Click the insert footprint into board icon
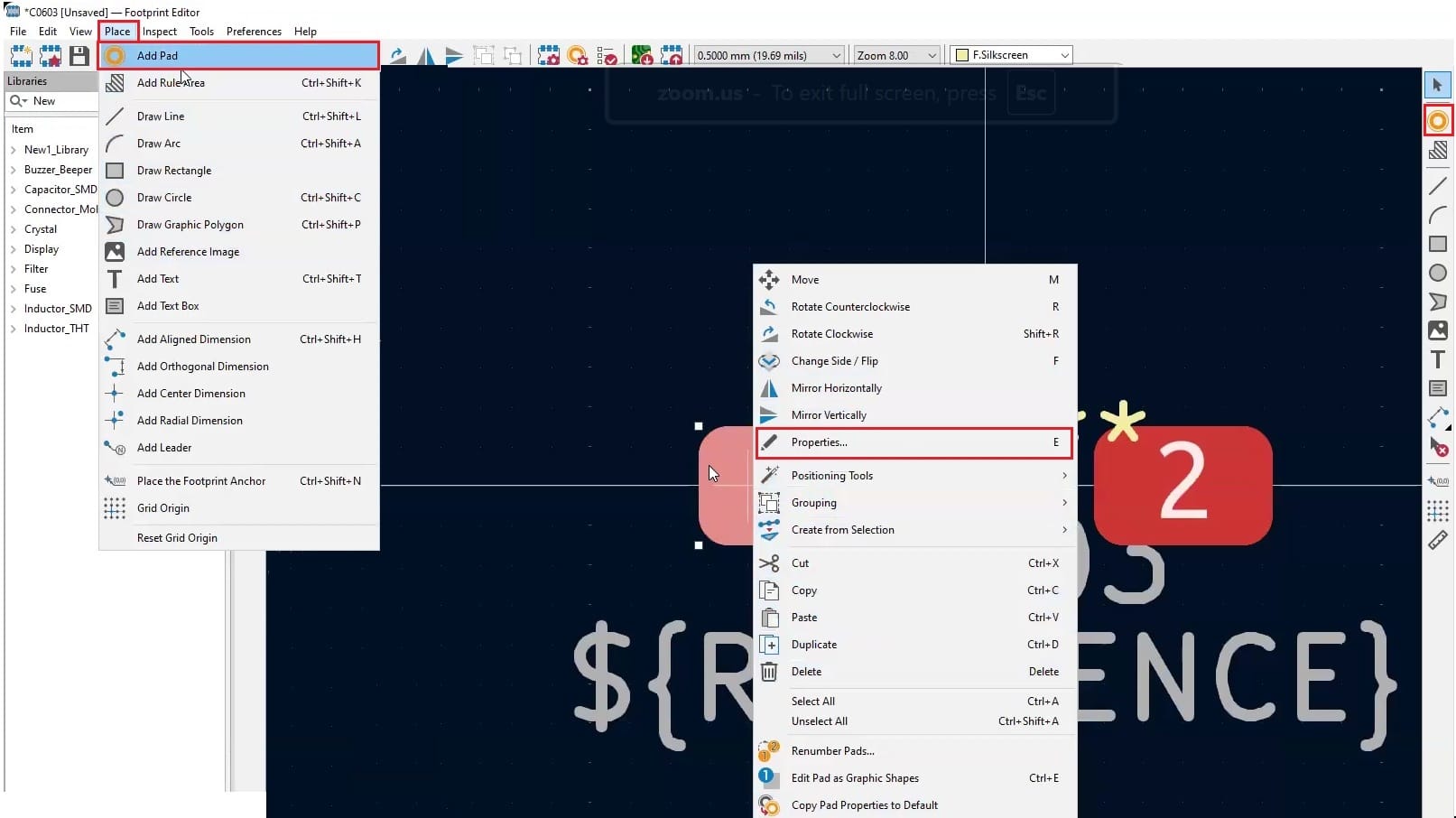Viewport: 1456px width, 818px height. pyautogui.click(x=672, y=56)
